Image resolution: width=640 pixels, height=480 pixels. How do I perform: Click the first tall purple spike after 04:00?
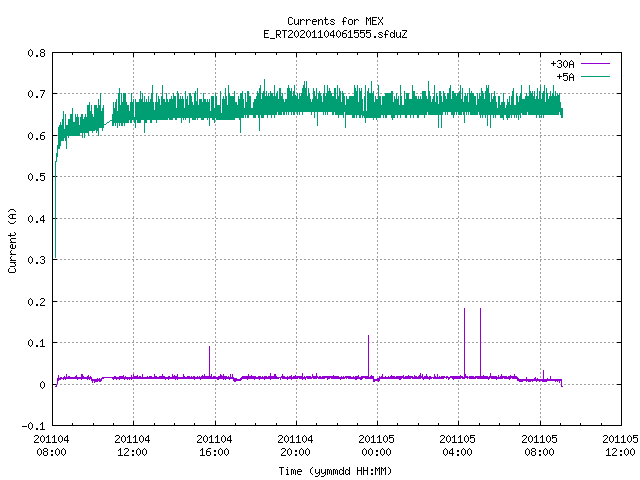point(464,342)
